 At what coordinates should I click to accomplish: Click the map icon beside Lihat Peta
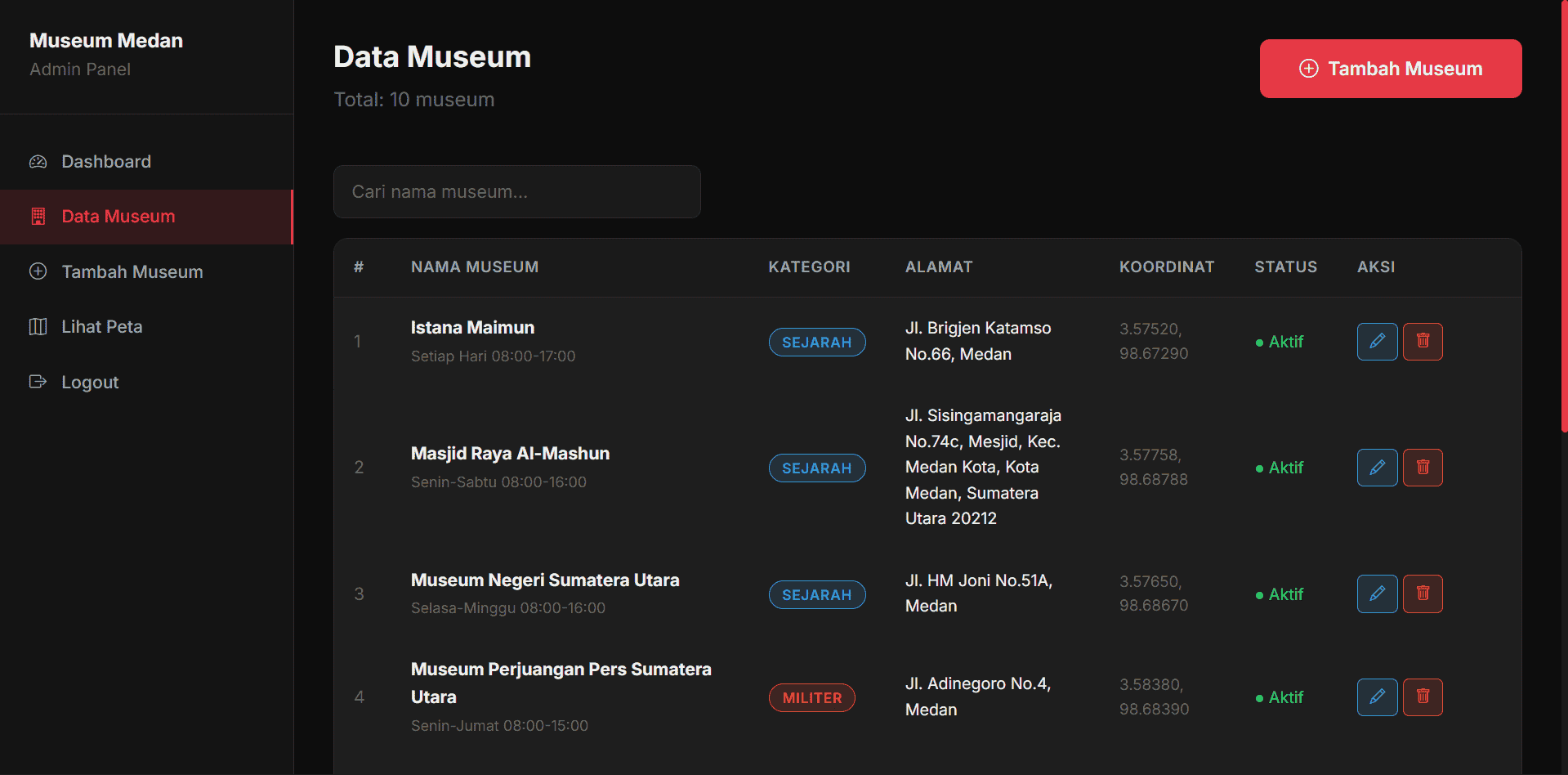point(38,327)
